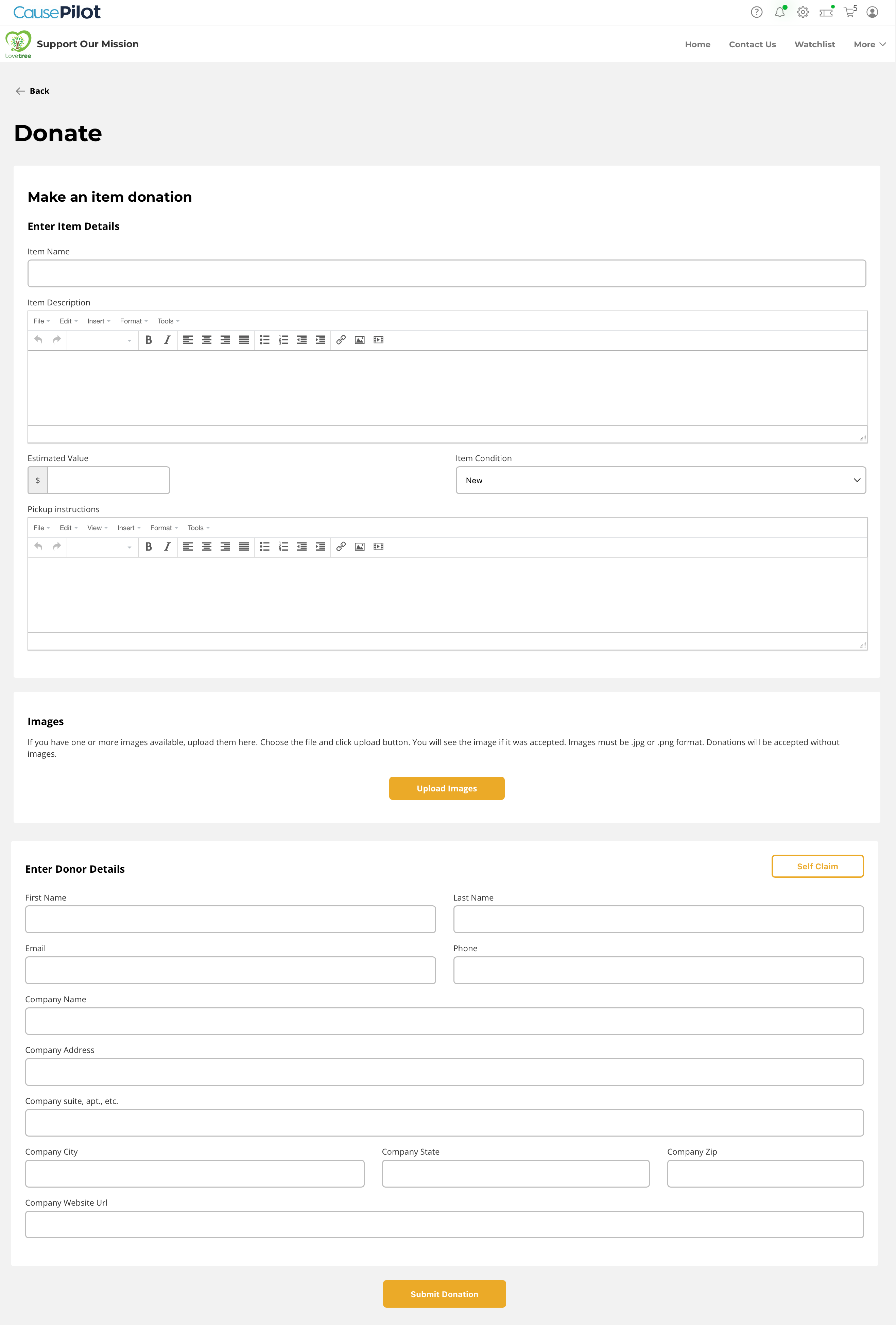Insert image in Pickup instructions editor
Image resolution: width=896 pixels, height=1325 pixels.
click(x=360, y=547)
